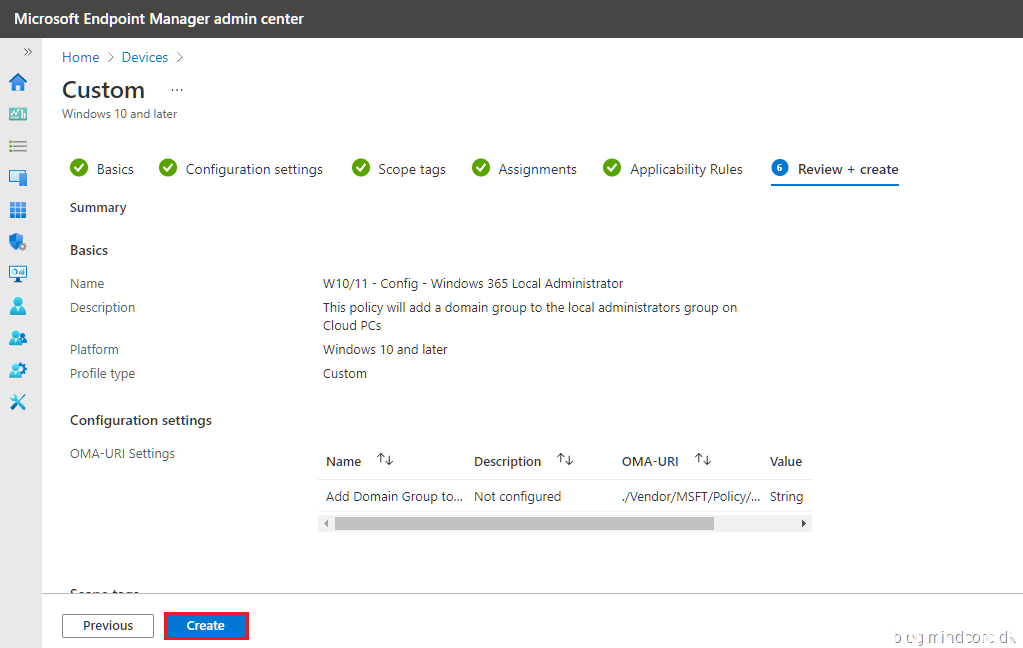Open the ellipsis menu next to Custom
Image resolution: width=1023 pixels, height=648 pixels.
(176, 89)
